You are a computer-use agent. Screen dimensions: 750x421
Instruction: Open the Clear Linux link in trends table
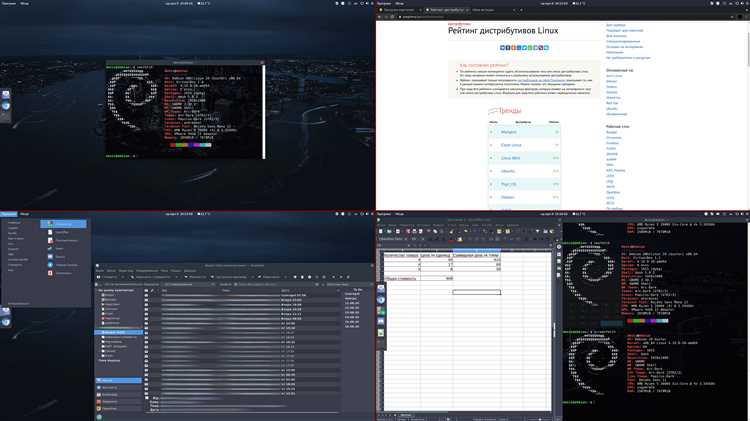[511, 145]
